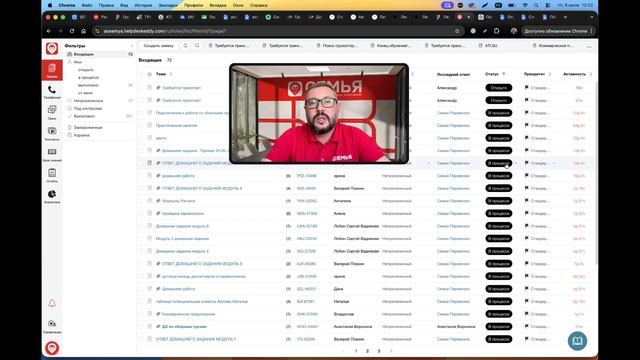Viewport: 640px width, 360px height.
Task: Open status dropdown in Алена row
Action: click(x=499, y=213)
